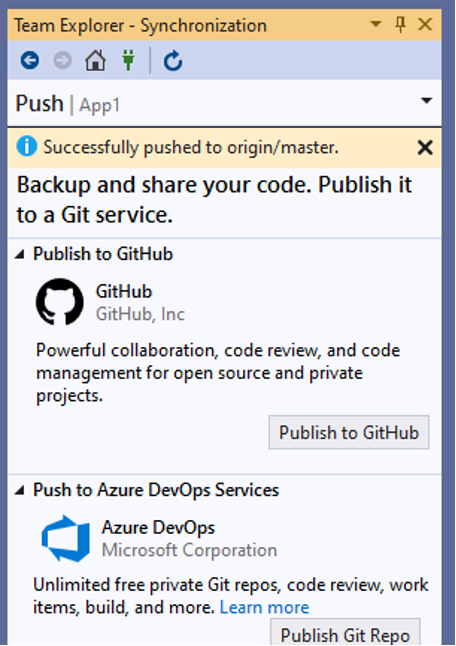The width and height of the screenshot is (456, 646).
Task: Click the Publish Git Repo button
Action: point(345,634)
